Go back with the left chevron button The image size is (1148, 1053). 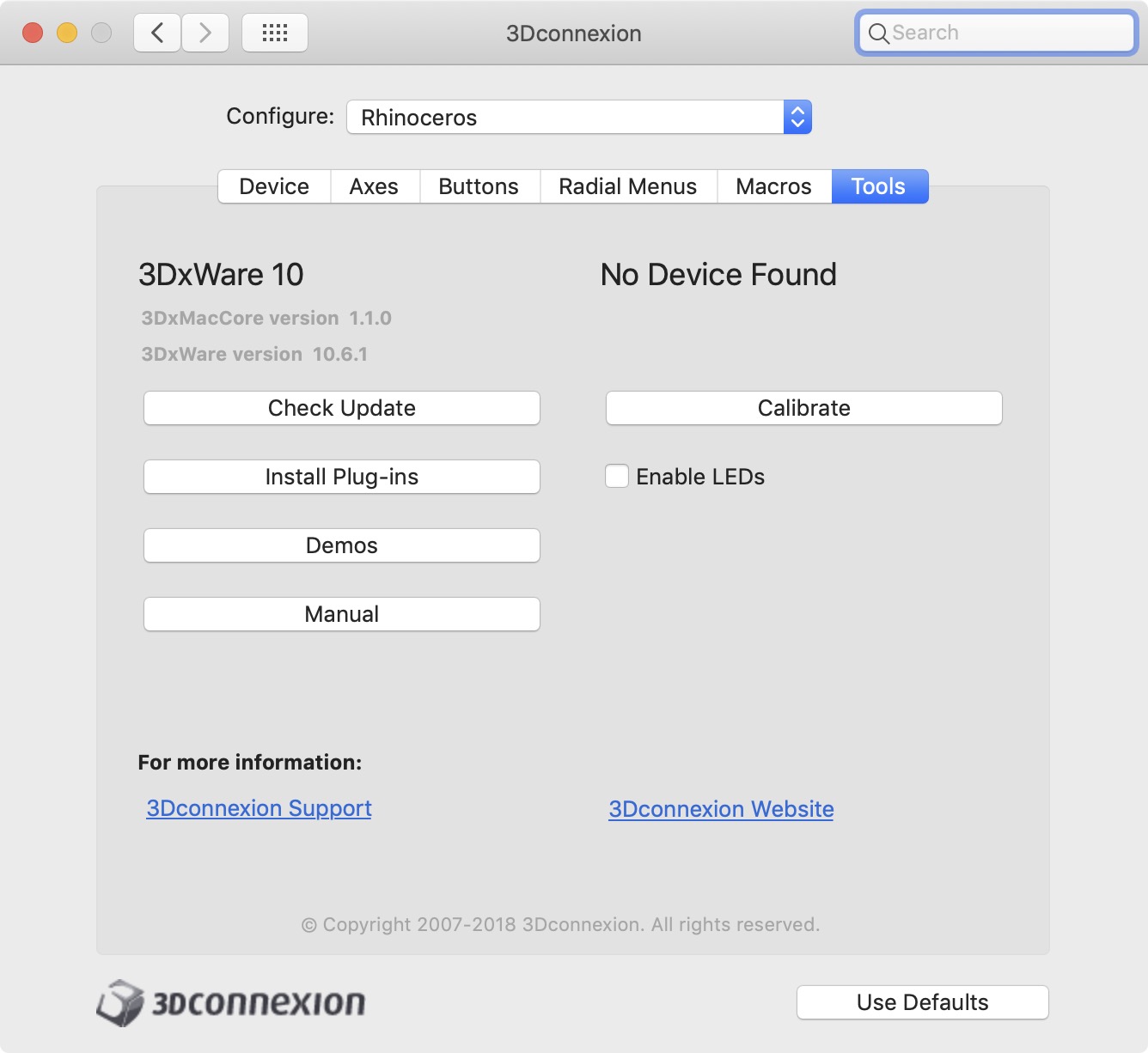tap(157, 33)
